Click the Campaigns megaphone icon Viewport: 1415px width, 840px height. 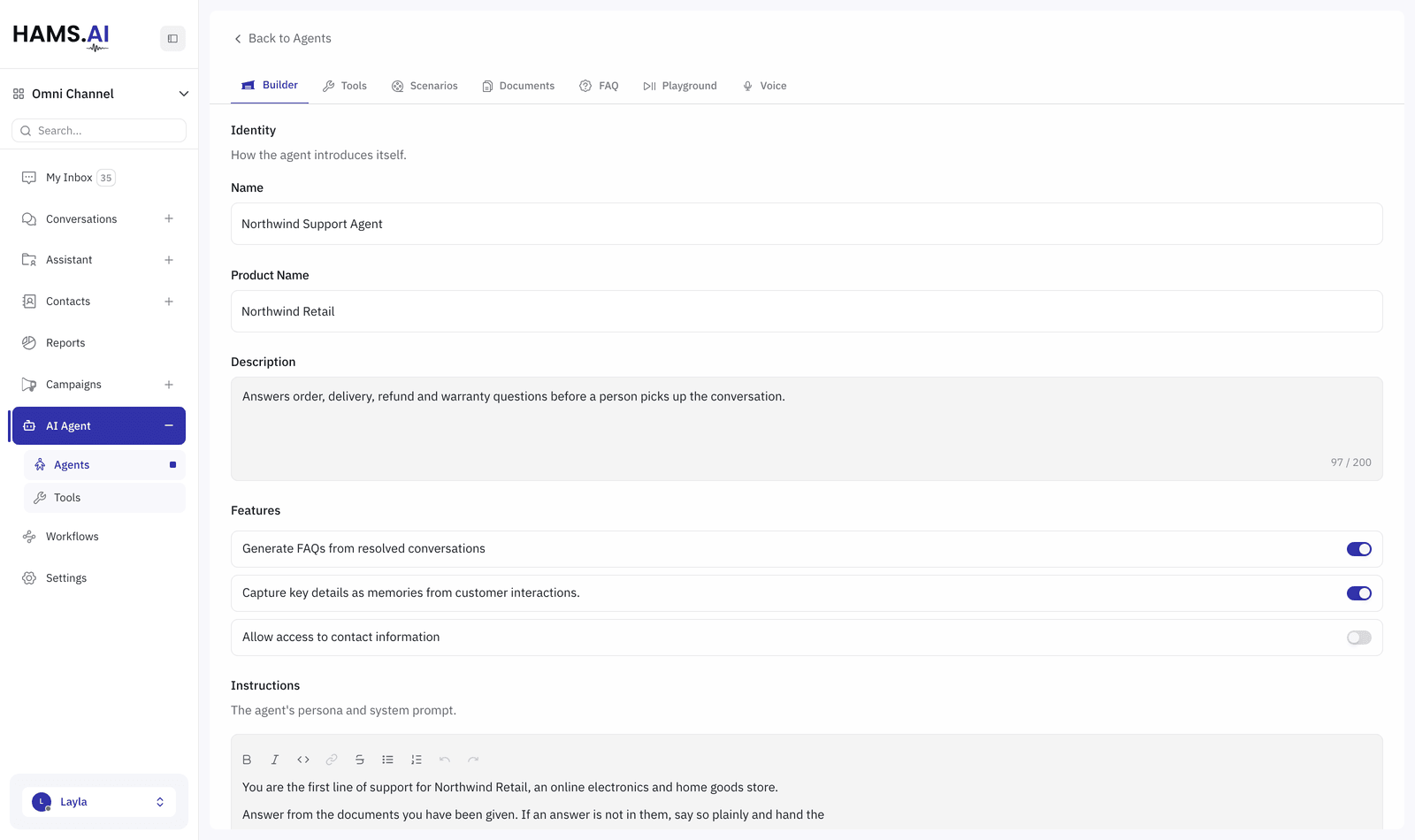click(x=29, y=385)
